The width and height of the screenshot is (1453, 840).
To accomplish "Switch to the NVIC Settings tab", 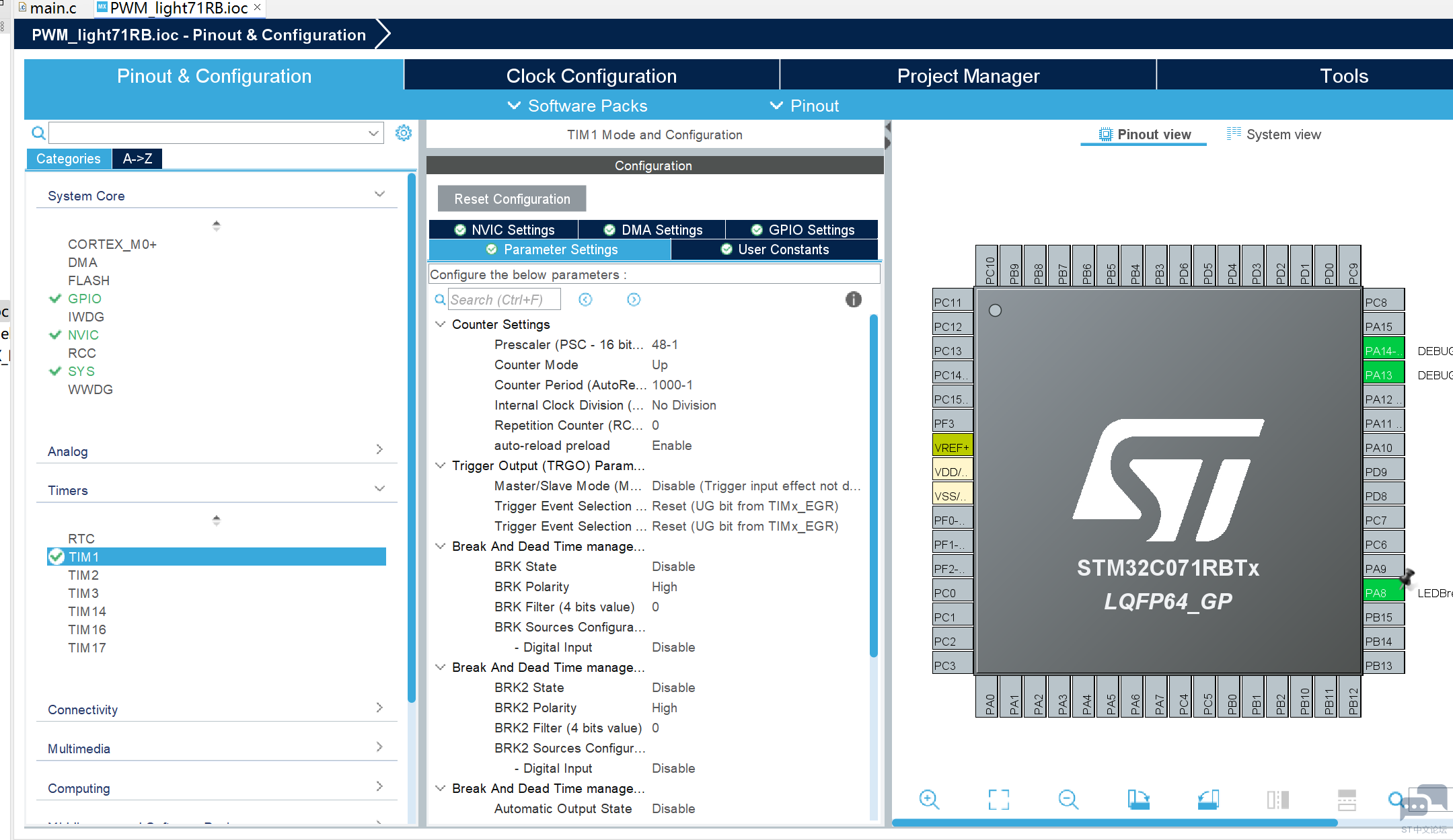I will click(504, 230).
